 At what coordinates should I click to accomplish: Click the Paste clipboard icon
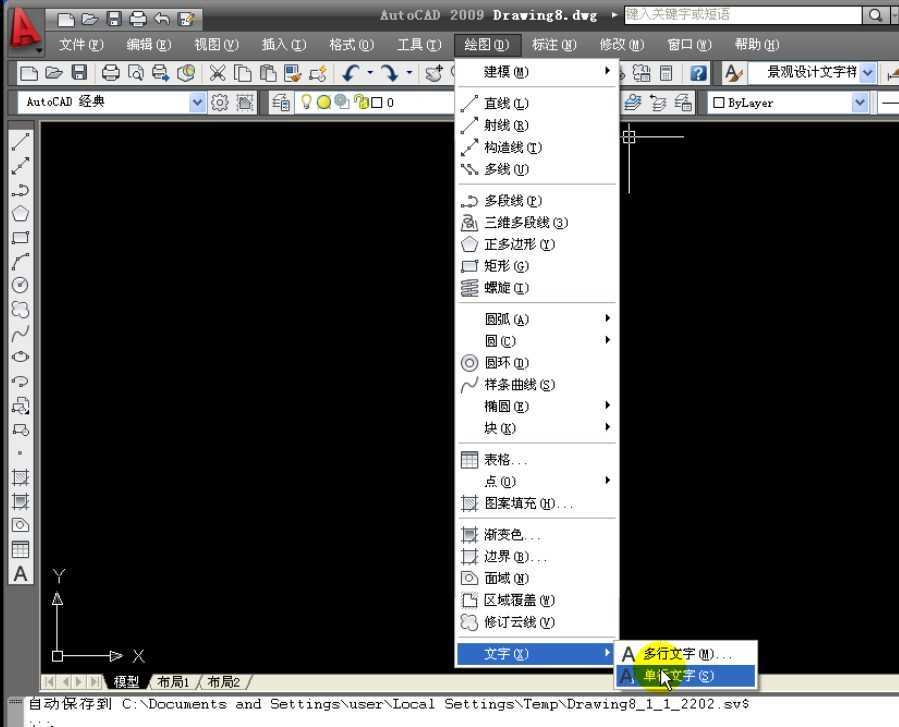coord(268,73)
